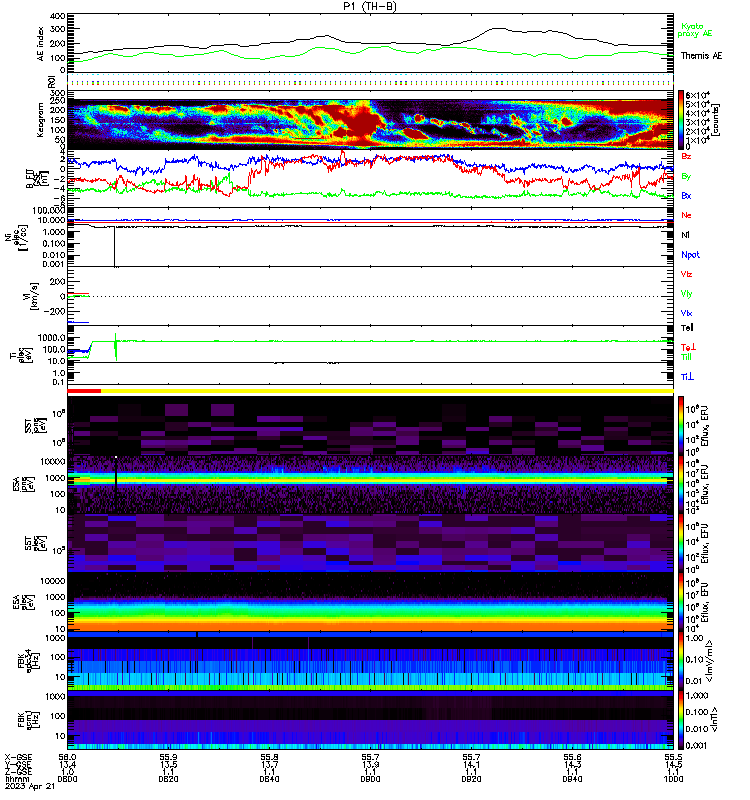This screenshot has width=750, height=800.
Task: Click the <|mV/m|> color bar of FBK panel
Action: click(681, 661)
